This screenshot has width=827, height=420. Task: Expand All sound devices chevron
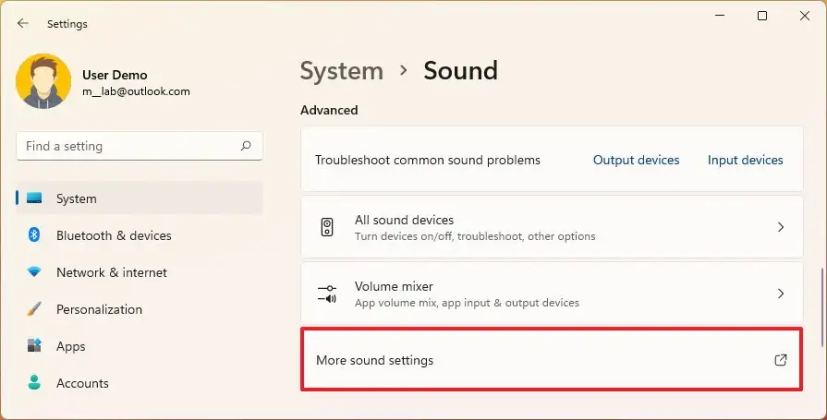coord(781,227)
